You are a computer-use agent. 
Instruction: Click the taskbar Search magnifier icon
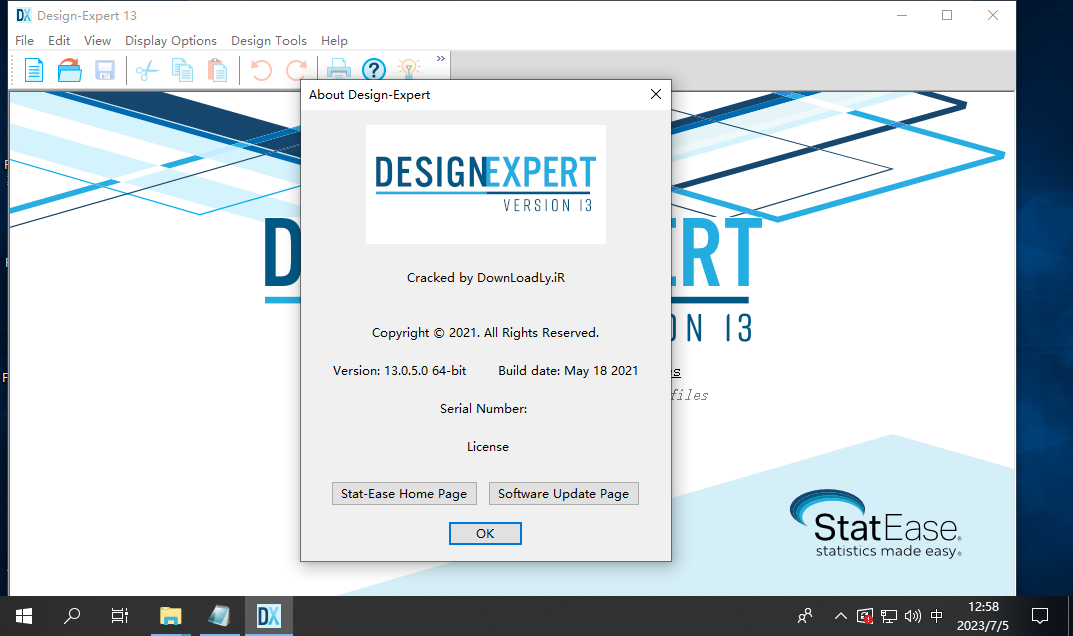(72, 616)
